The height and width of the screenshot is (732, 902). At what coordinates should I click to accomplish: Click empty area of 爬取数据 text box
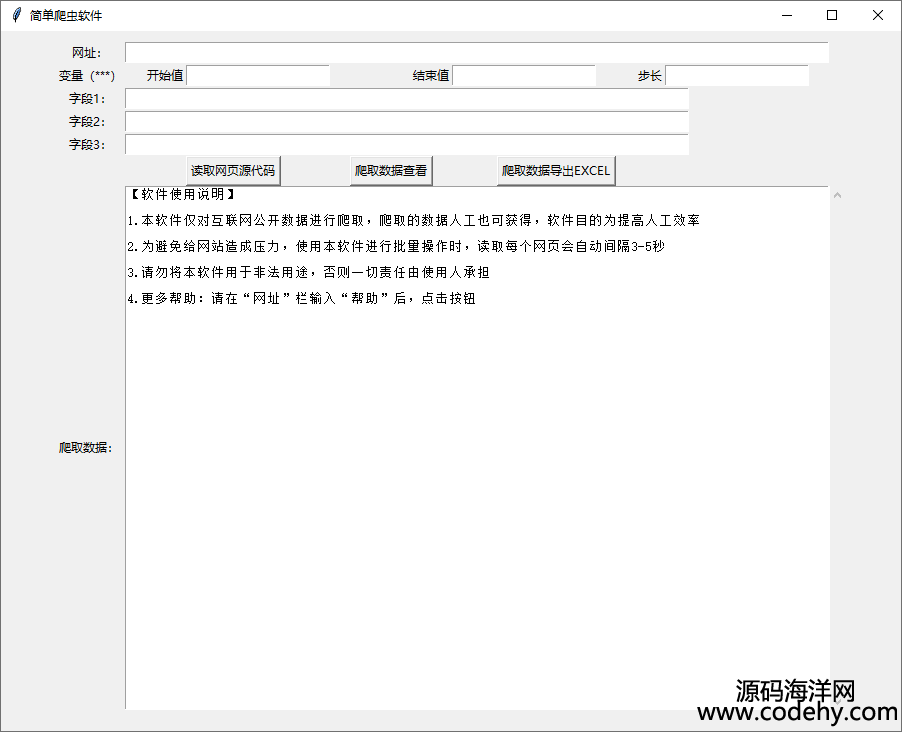click(x=476, y=500)
